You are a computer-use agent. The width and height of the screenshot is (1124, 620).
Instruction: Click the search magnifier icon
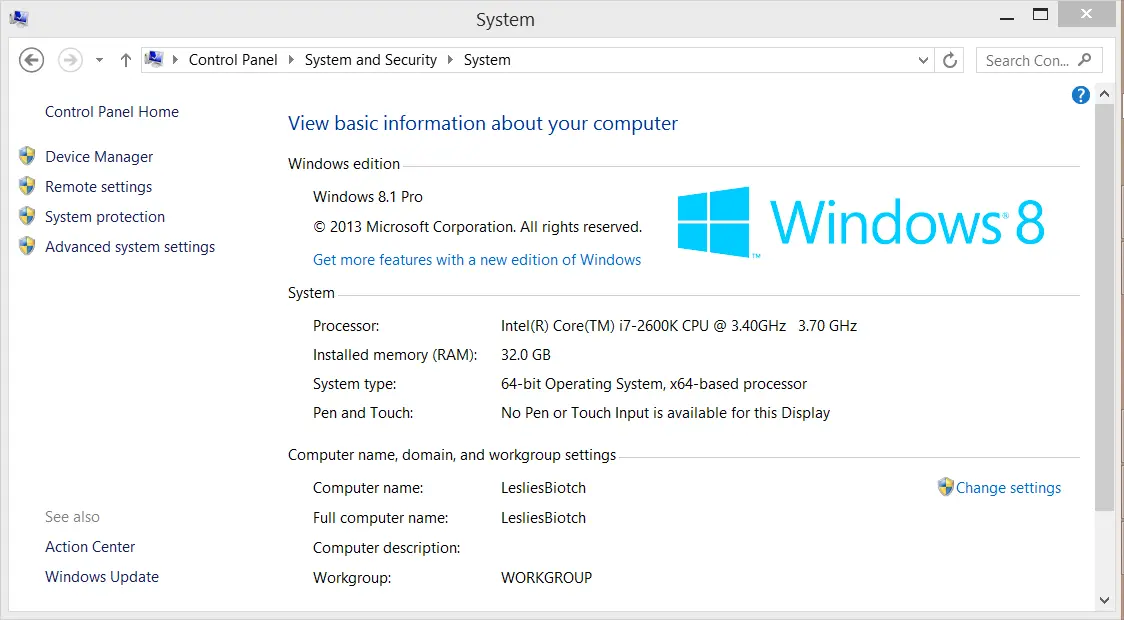coord(1085,59)
